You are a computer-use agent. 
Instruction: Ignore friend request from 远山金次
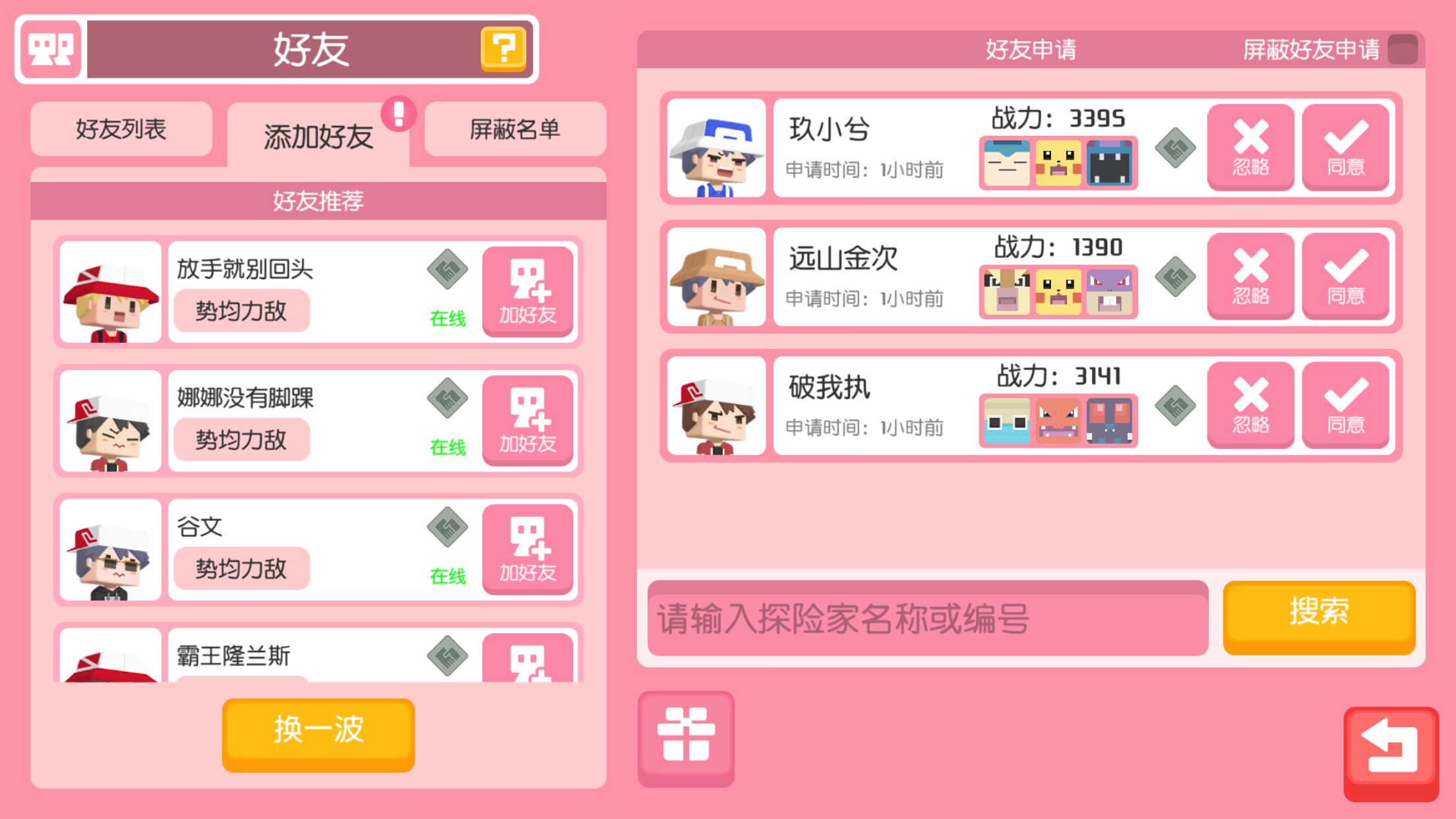pyautogui.click(x=1250, y=276)
